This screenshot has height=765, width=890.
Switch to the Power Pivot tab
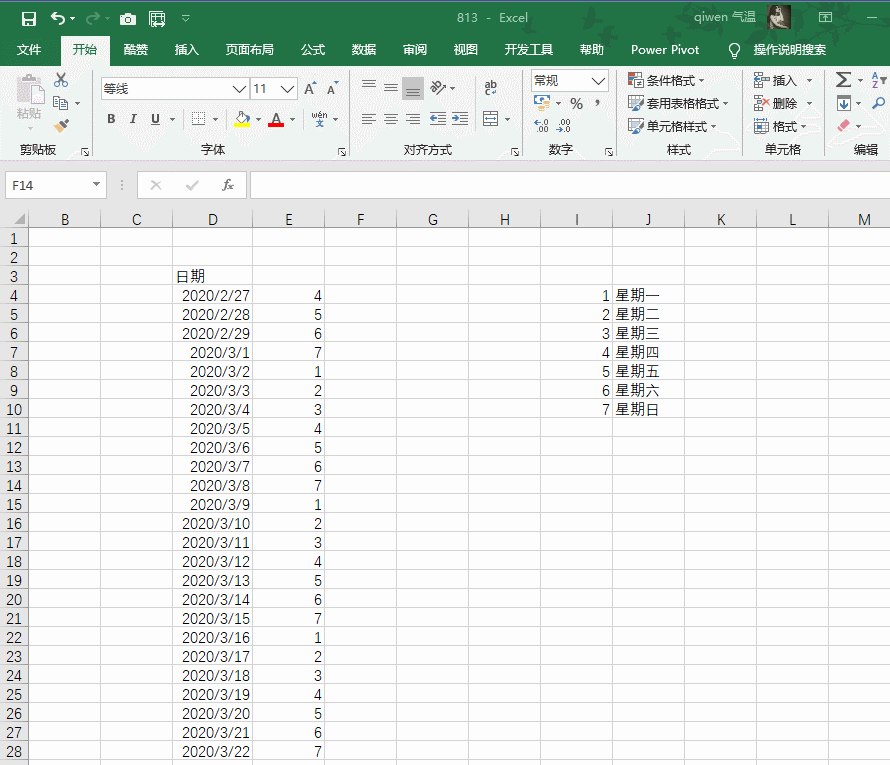[665, 50]
